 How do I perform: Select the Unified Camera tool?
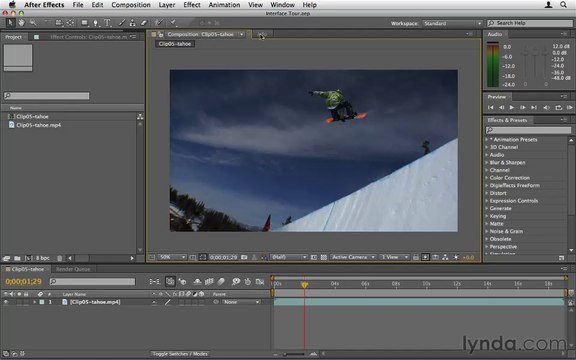(59, 23)
